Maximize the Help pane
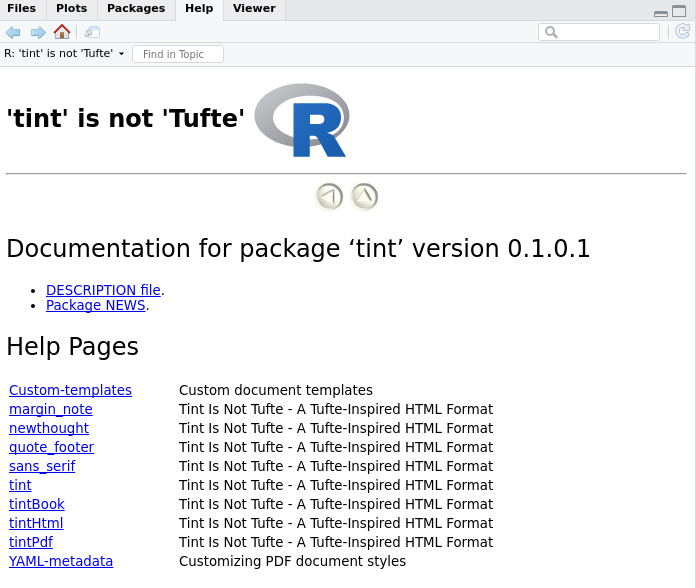Viewport: 696px width, 588px height. tap(679, 11)
